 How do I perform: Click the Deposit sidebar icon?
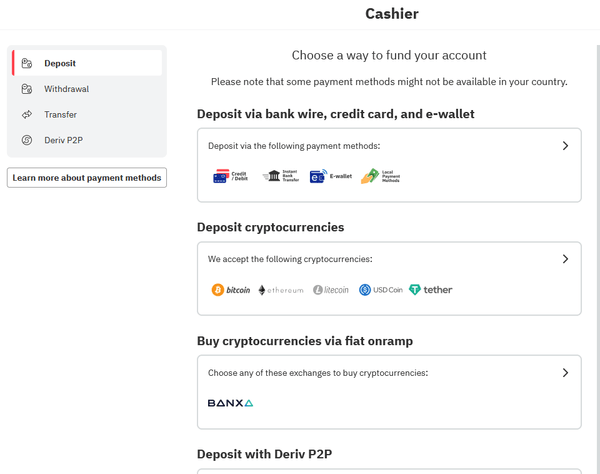[27, 63]
